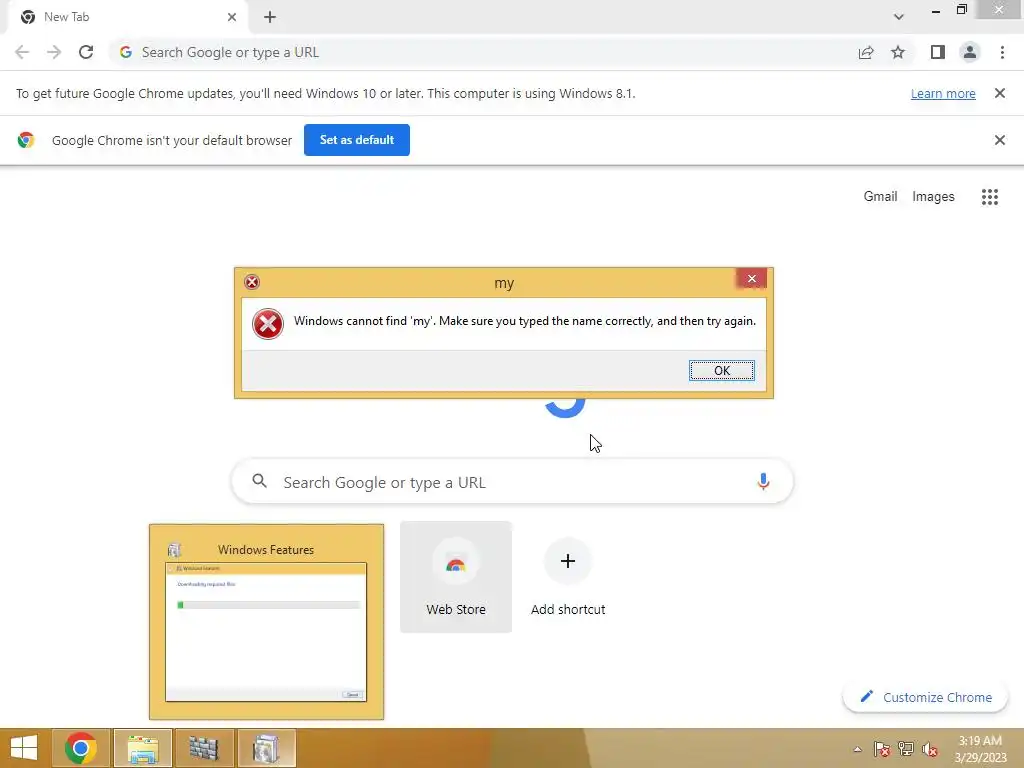Click the share page icon in address bar
Screen dimensions: 1024x768
tap(866, 52)
